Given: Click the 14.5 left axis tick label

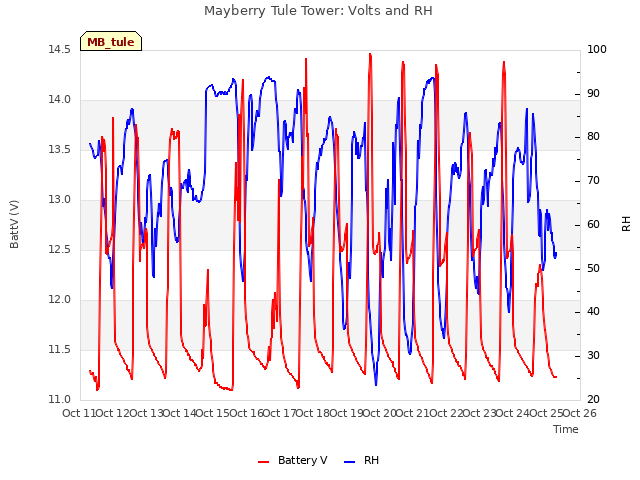Looking at the screenshot, I should tap(60, 49).
